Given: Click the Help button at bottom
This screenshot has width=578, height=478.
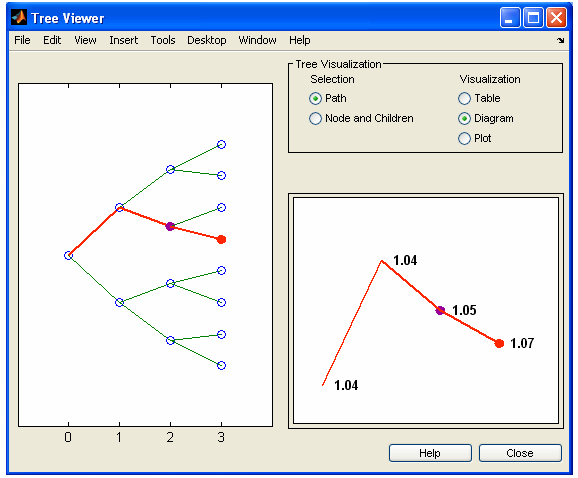Looking at the screenshot, I should (x=430, y=453).
